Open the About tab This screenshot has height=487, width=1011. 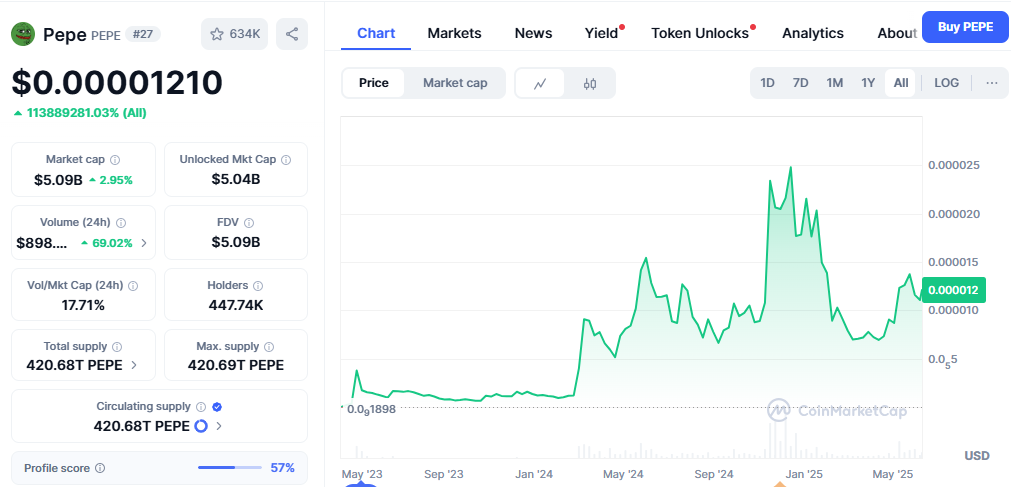pos(897,33)
